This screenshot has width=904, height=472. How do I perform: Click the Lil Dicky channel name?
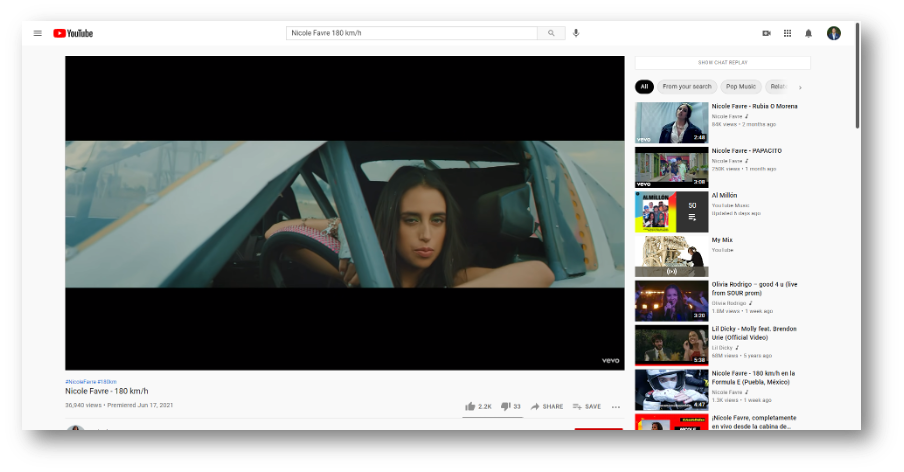722,348
